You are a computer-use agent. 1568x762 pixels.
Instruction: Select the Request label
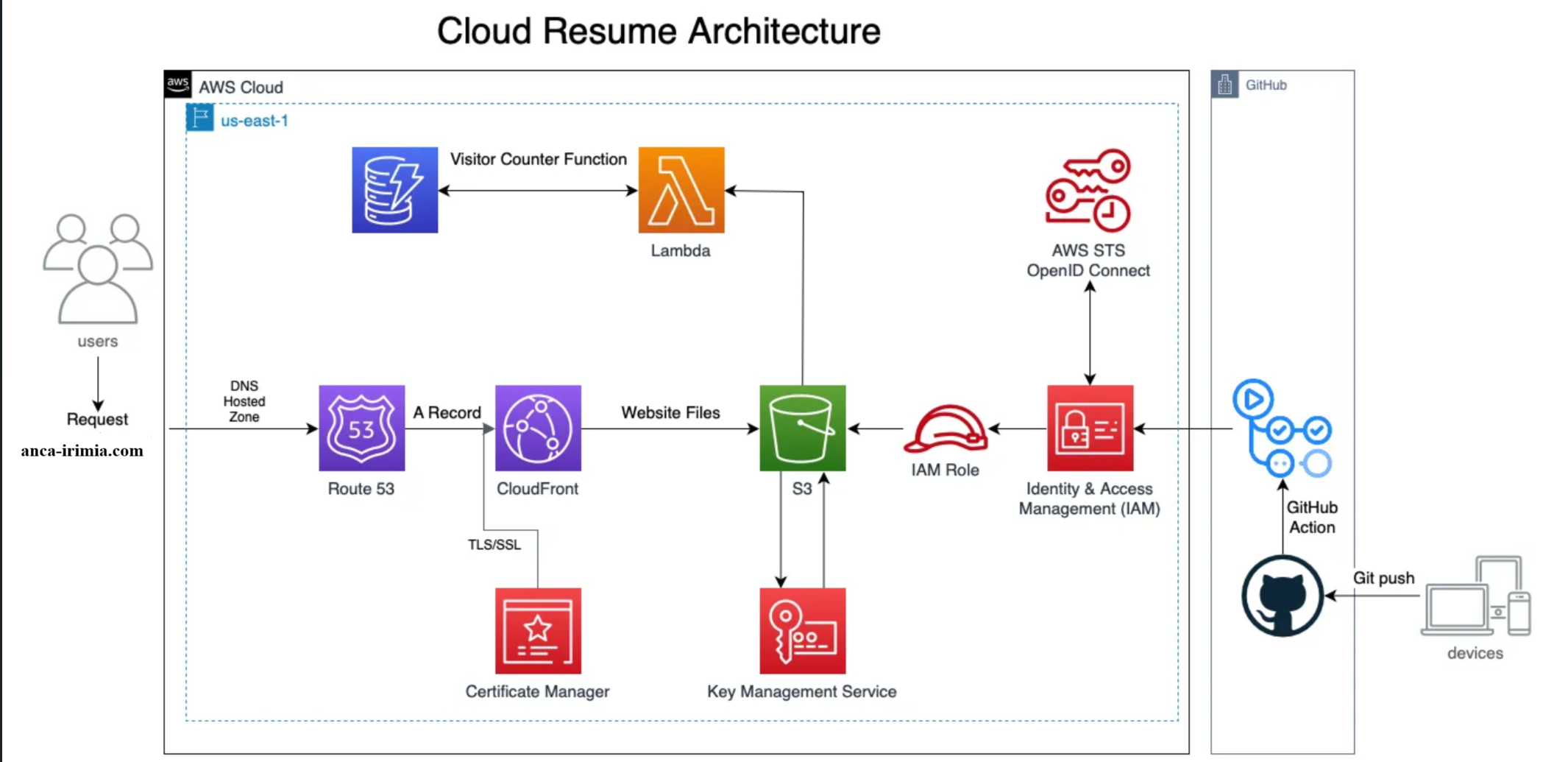(x=97, y=419)
